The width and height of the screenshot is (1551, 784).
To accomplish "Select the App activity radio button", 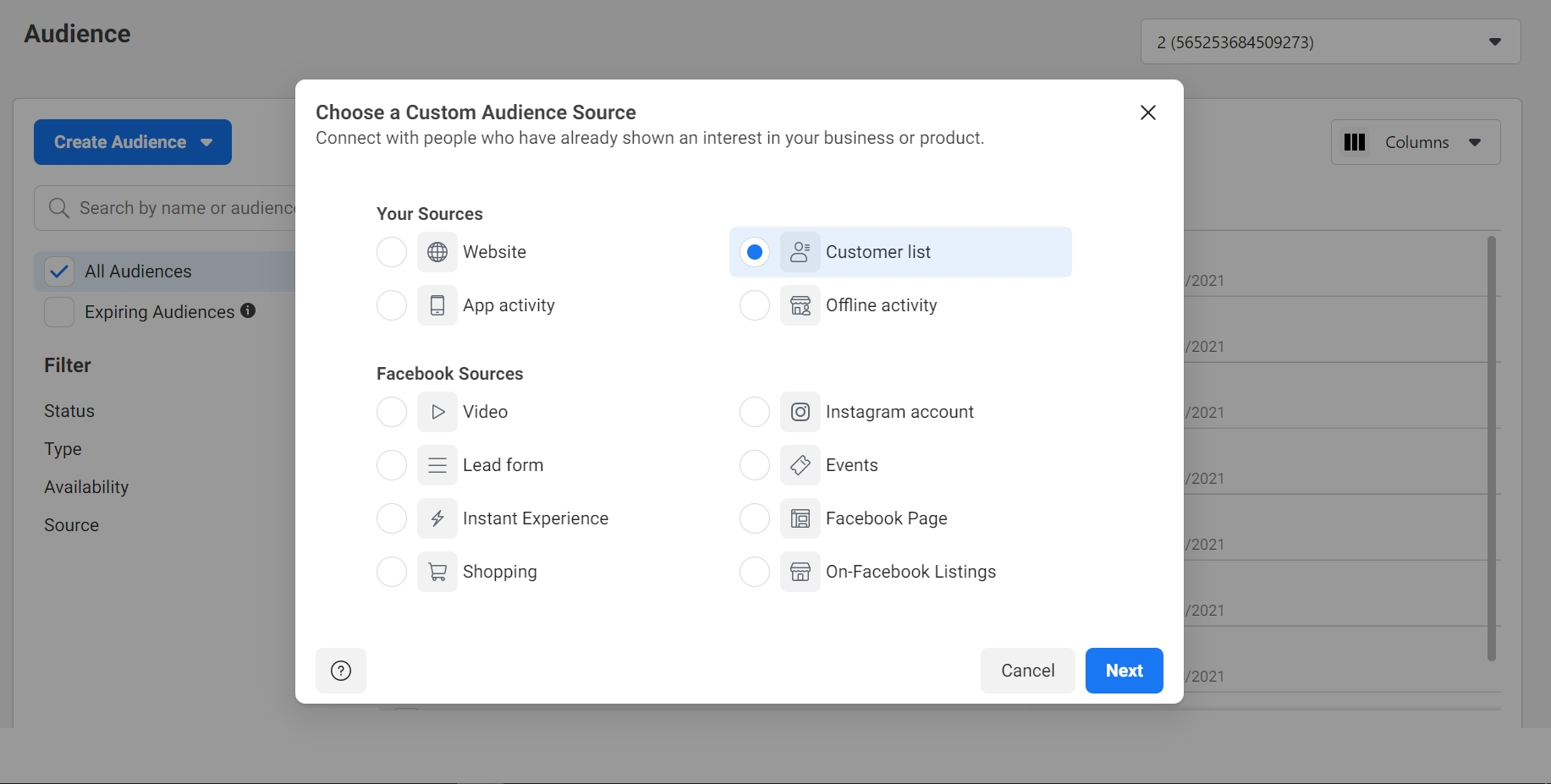I will pyautogui.click(x=392, y=305).
